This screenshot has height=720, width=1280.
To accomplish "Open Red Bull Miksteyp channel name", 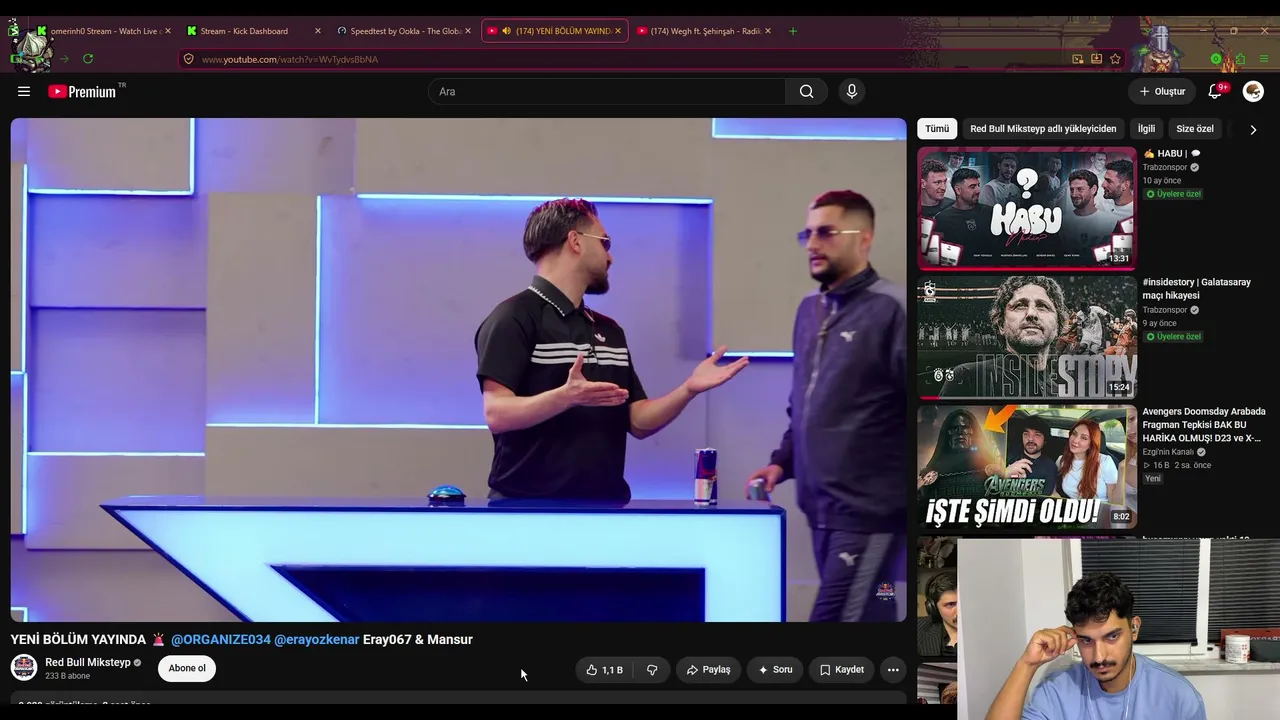I will 88,662.
